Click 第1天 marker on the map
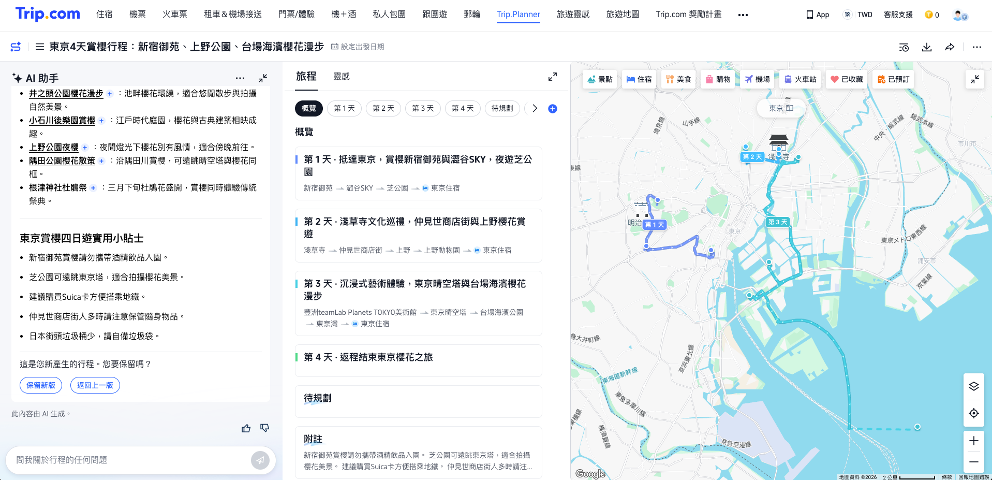The height and width of the screenshot is (480, 992). pos(654,225)
